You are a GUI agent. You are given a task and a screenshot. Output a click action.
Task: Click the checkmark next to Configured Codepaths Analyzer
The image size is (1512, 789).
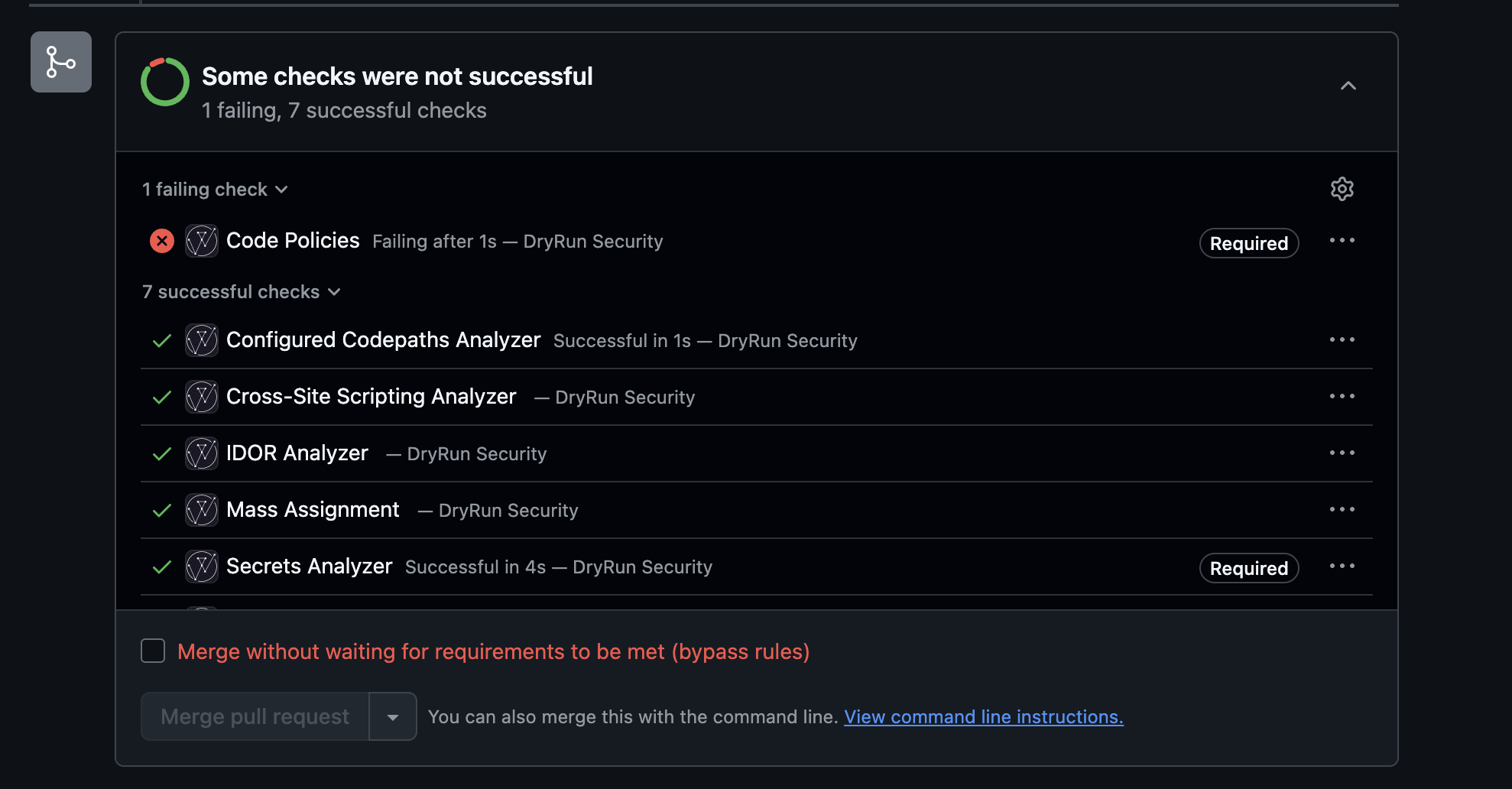coord(161,340)
